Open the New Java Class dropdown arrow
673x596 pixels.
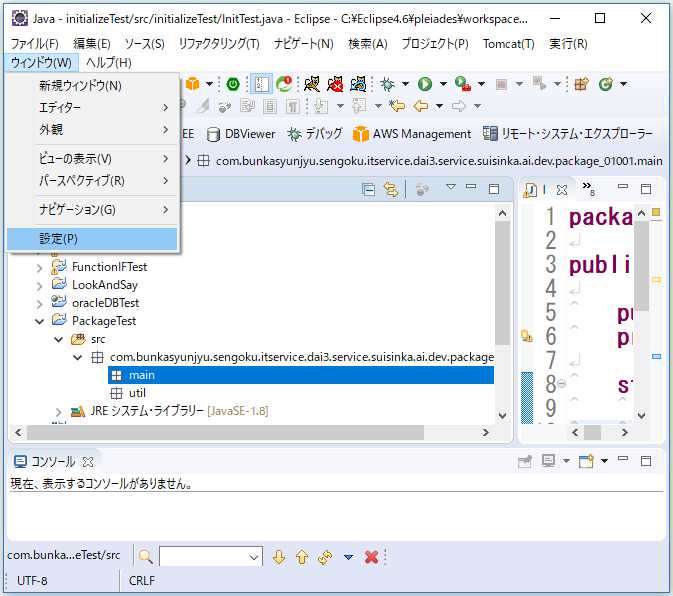[x=624, y=84]
